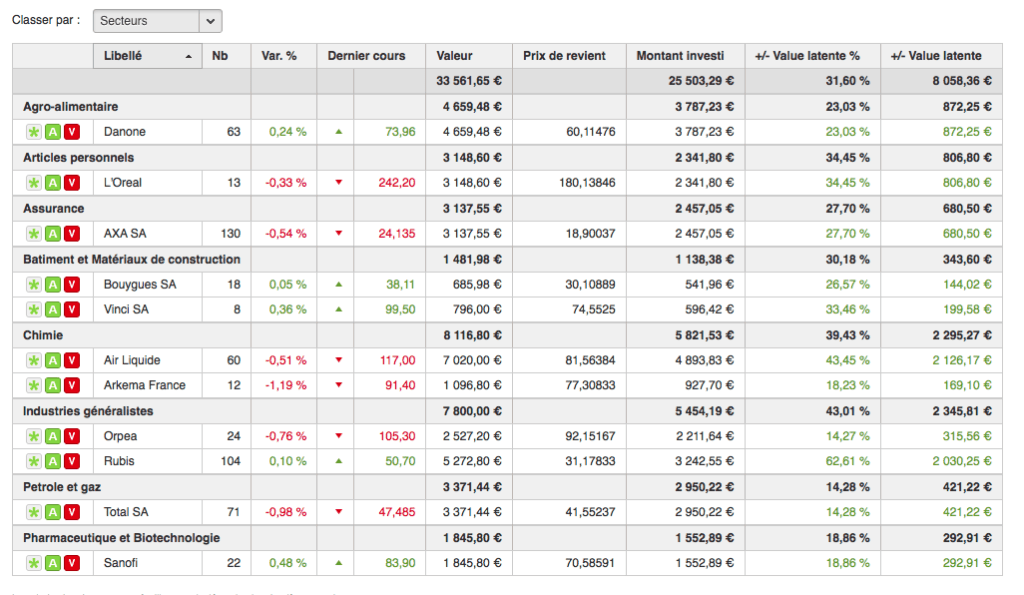Sort by the Nb column header
The height and width of the screenshot is (595, 1024).
coord(227,56)
